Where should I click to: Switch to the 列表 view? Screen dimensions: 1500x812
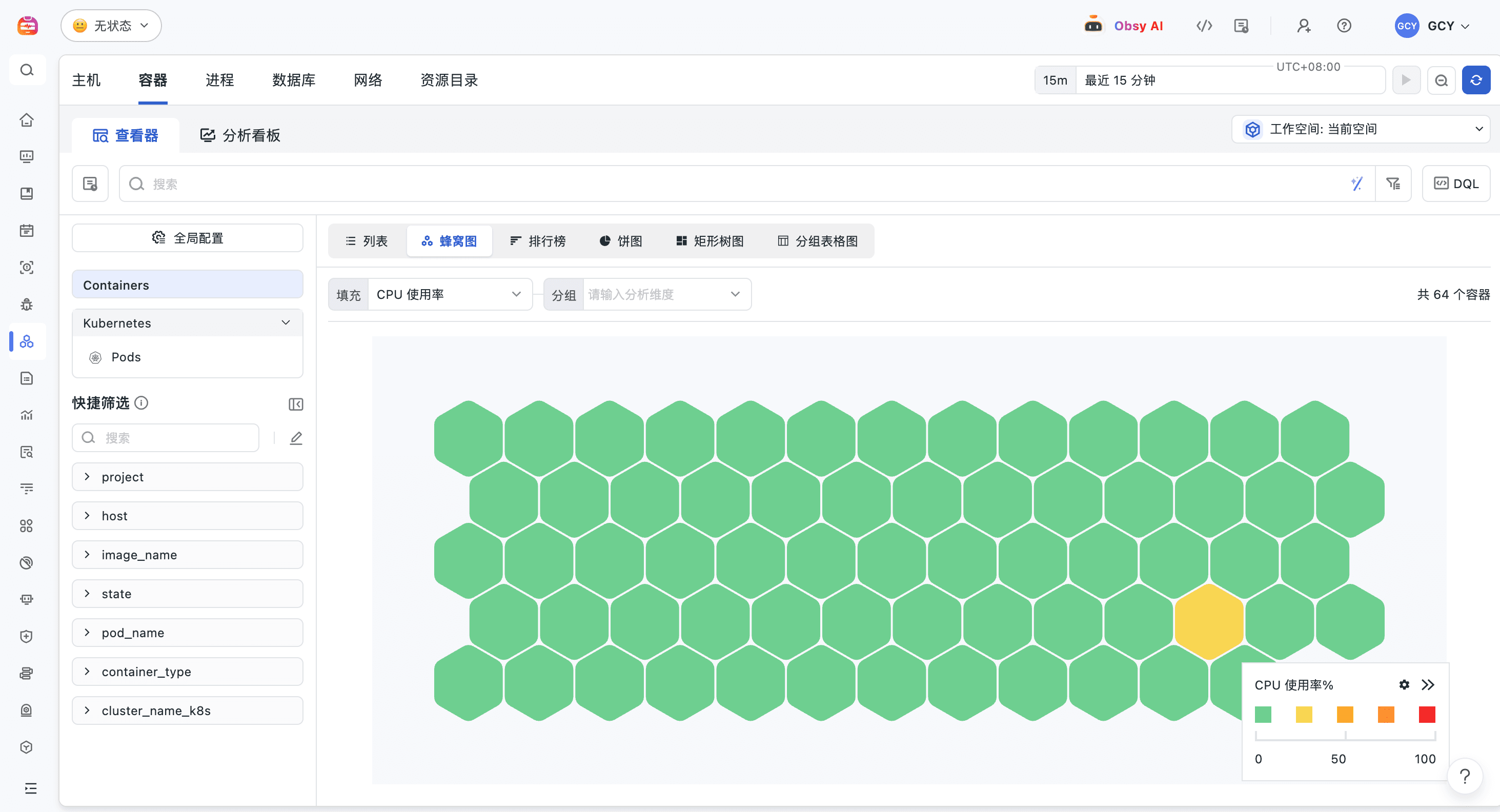366,241
